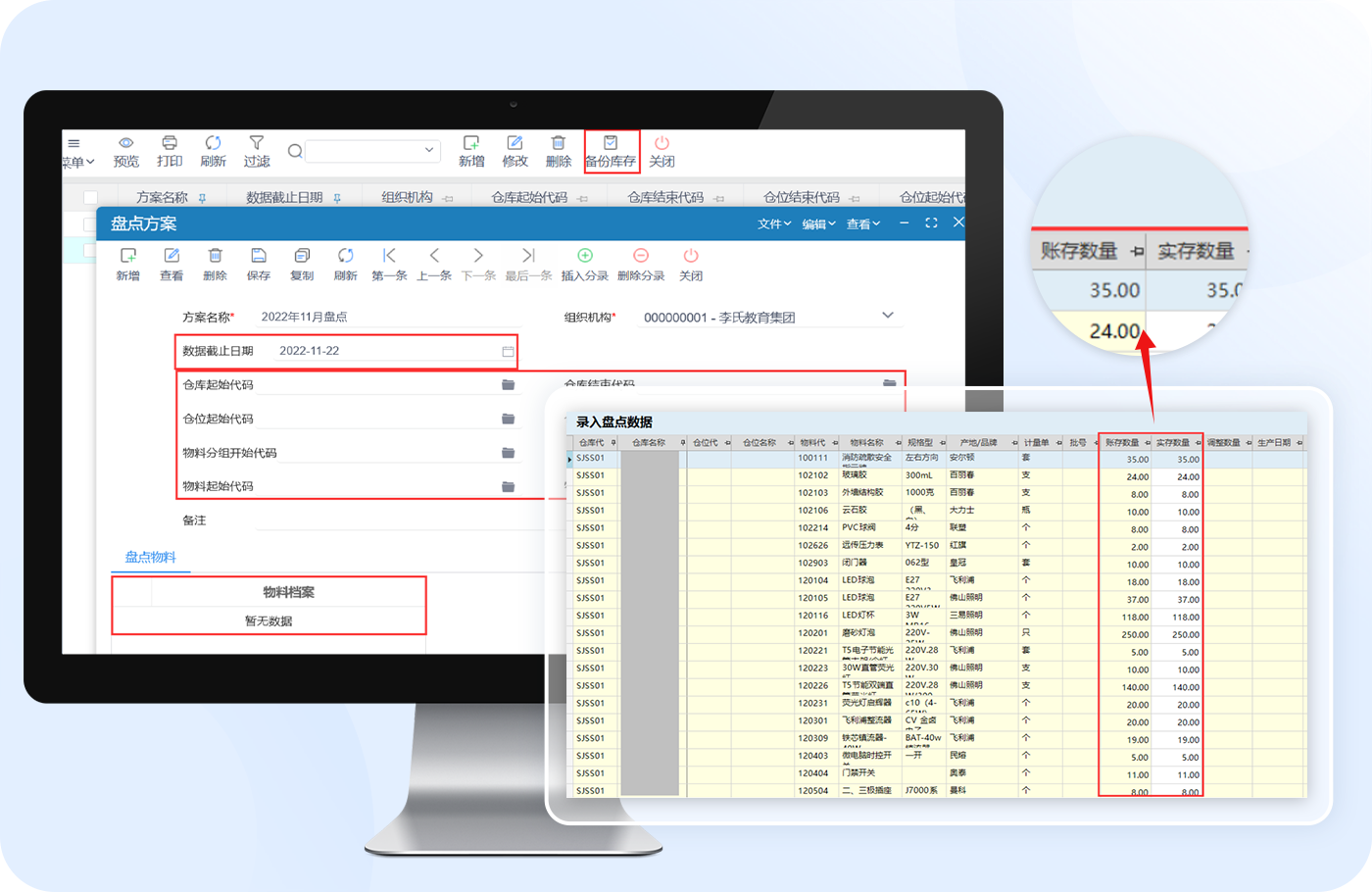Click 删除 in the main list toolbar
The height and width of the screenshot is (892, 1372).
pyautogui.click(x=559, y=152)
